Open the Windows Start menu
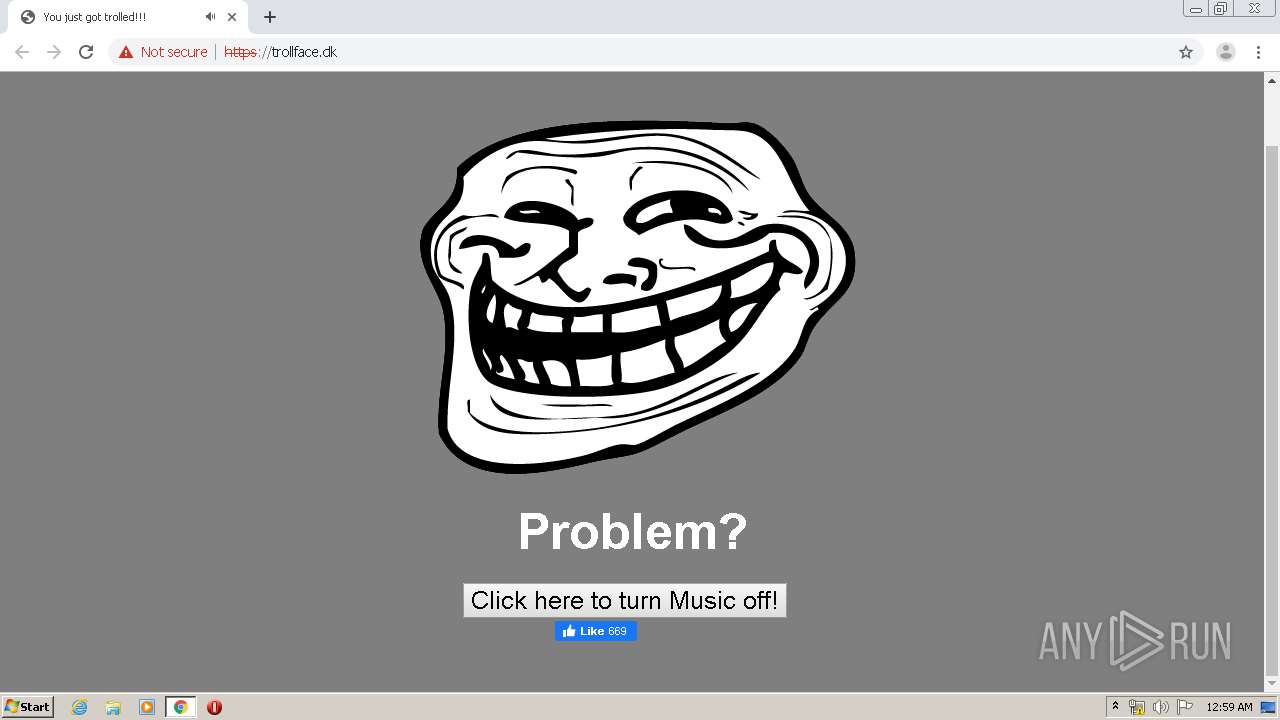Screen dimensions: 1280x720 tap(28, 707)
